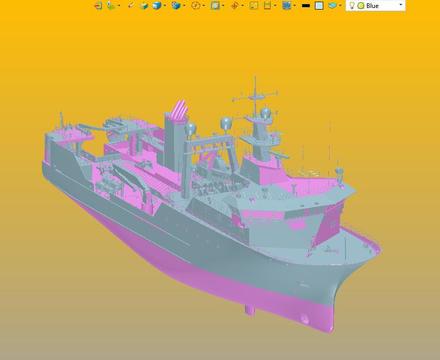Screen dimensions: 440x360
Task: Open the Blue color scheme dropdown
Action: tap(376, 6)
